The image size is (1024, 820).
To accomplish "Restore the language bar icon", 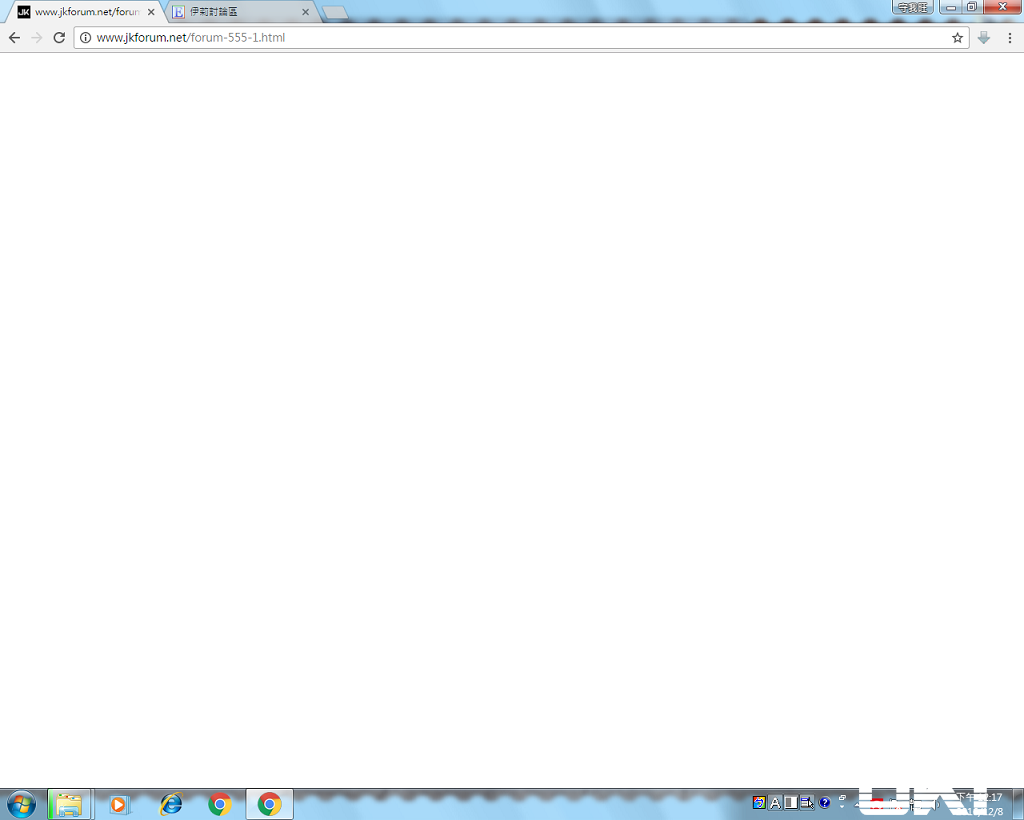I will click(842, 798).
